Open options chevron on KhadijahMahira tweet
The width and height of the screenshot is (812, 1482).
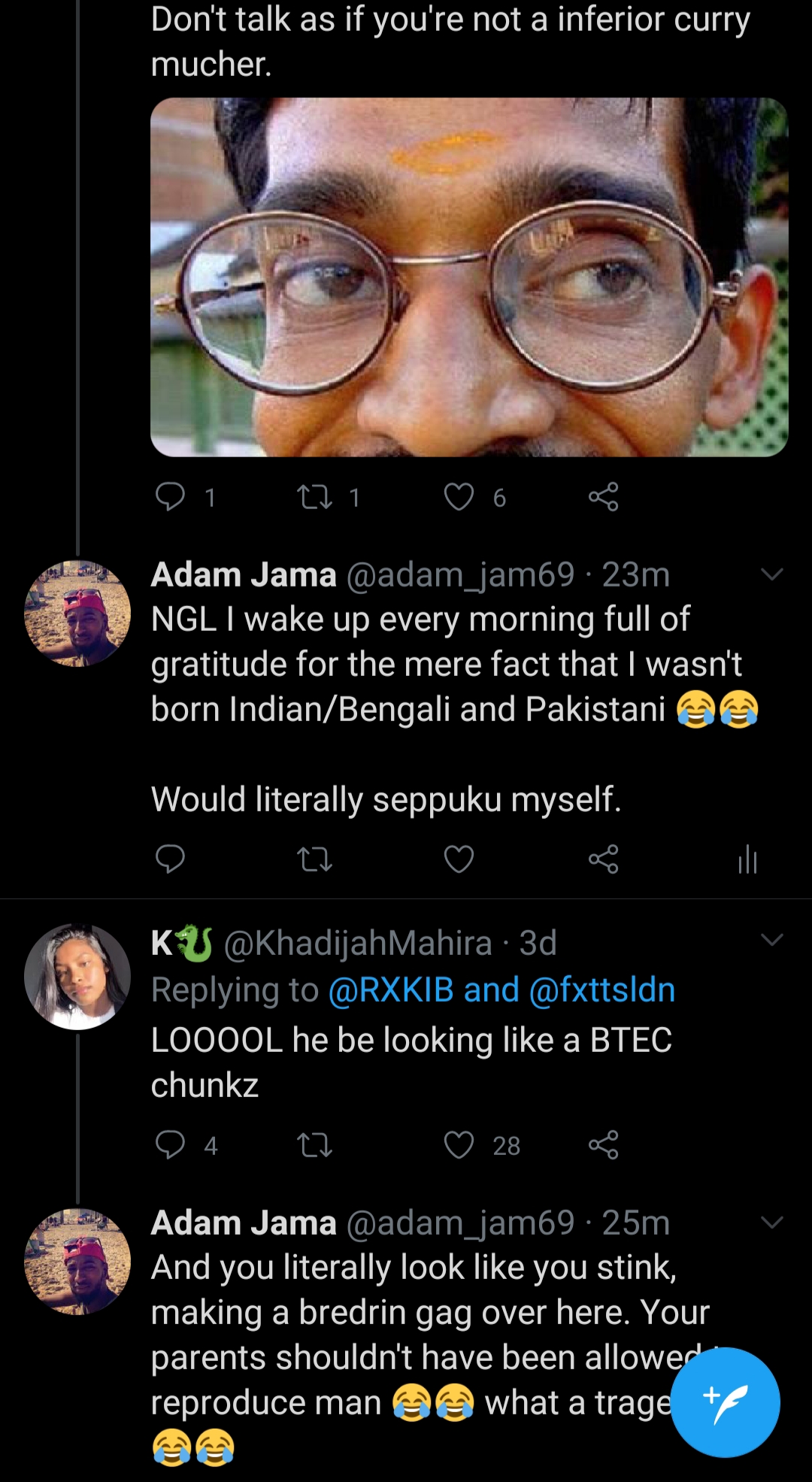coord(772,939)
